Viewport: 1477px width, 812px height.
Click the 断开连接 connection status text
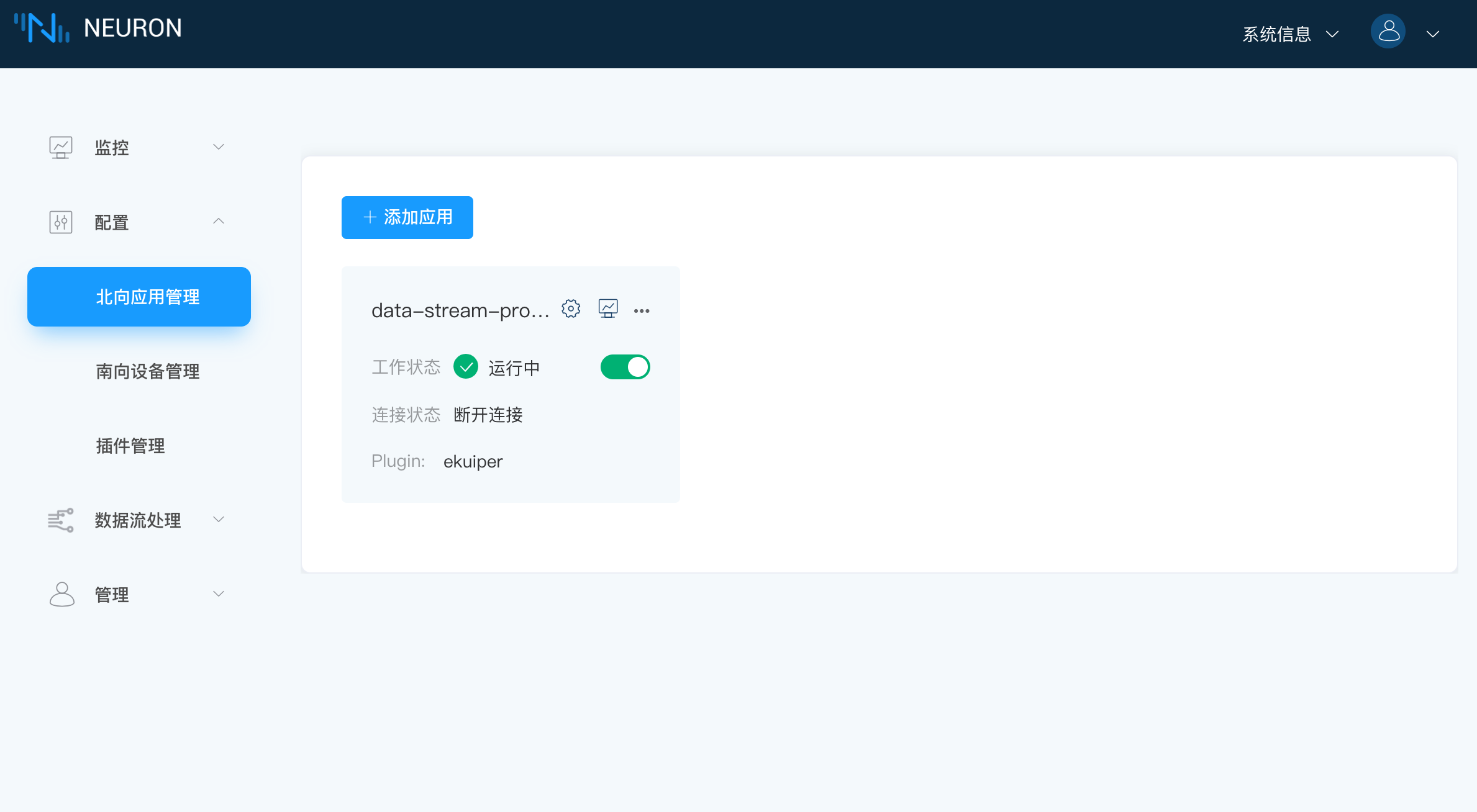click(x=488, y=415)
